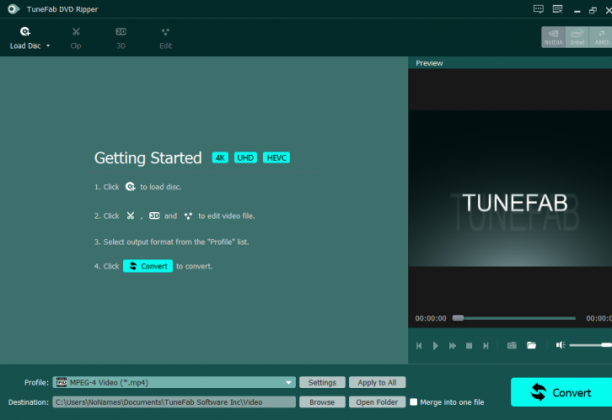Viewport: 612px width, 420px height.
Task: Play the preview video
Action: (436, 346)
